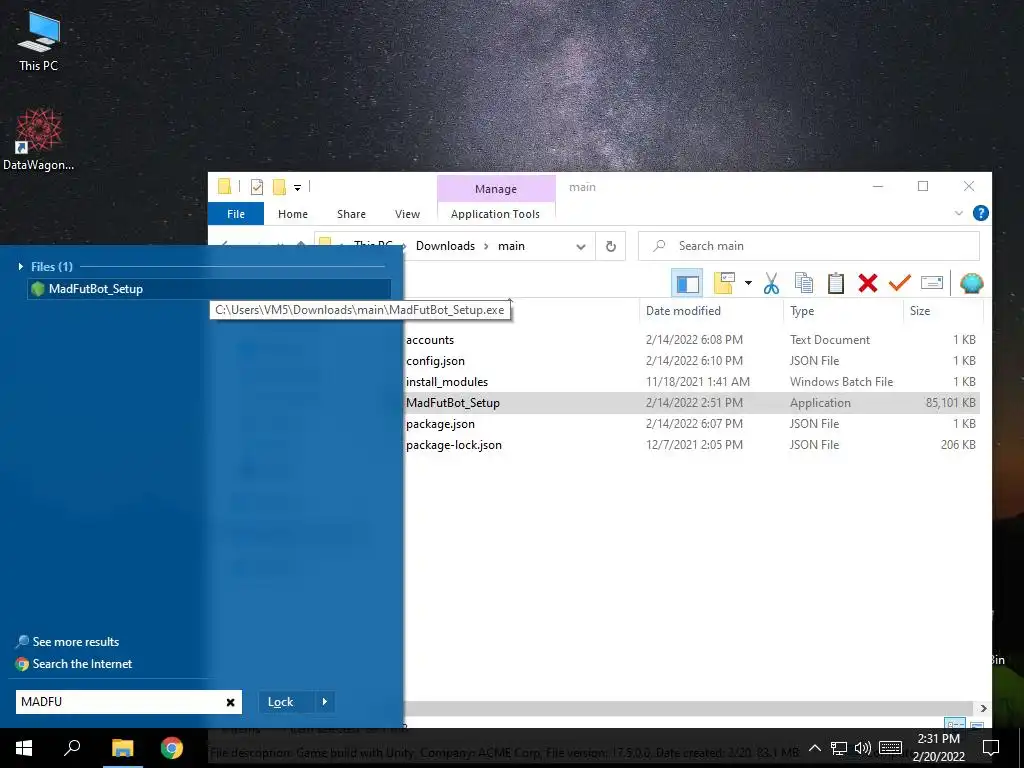This screenshot has width=1024, height=768.
Task: Open the address bar history dropdown
Action: 581,247
